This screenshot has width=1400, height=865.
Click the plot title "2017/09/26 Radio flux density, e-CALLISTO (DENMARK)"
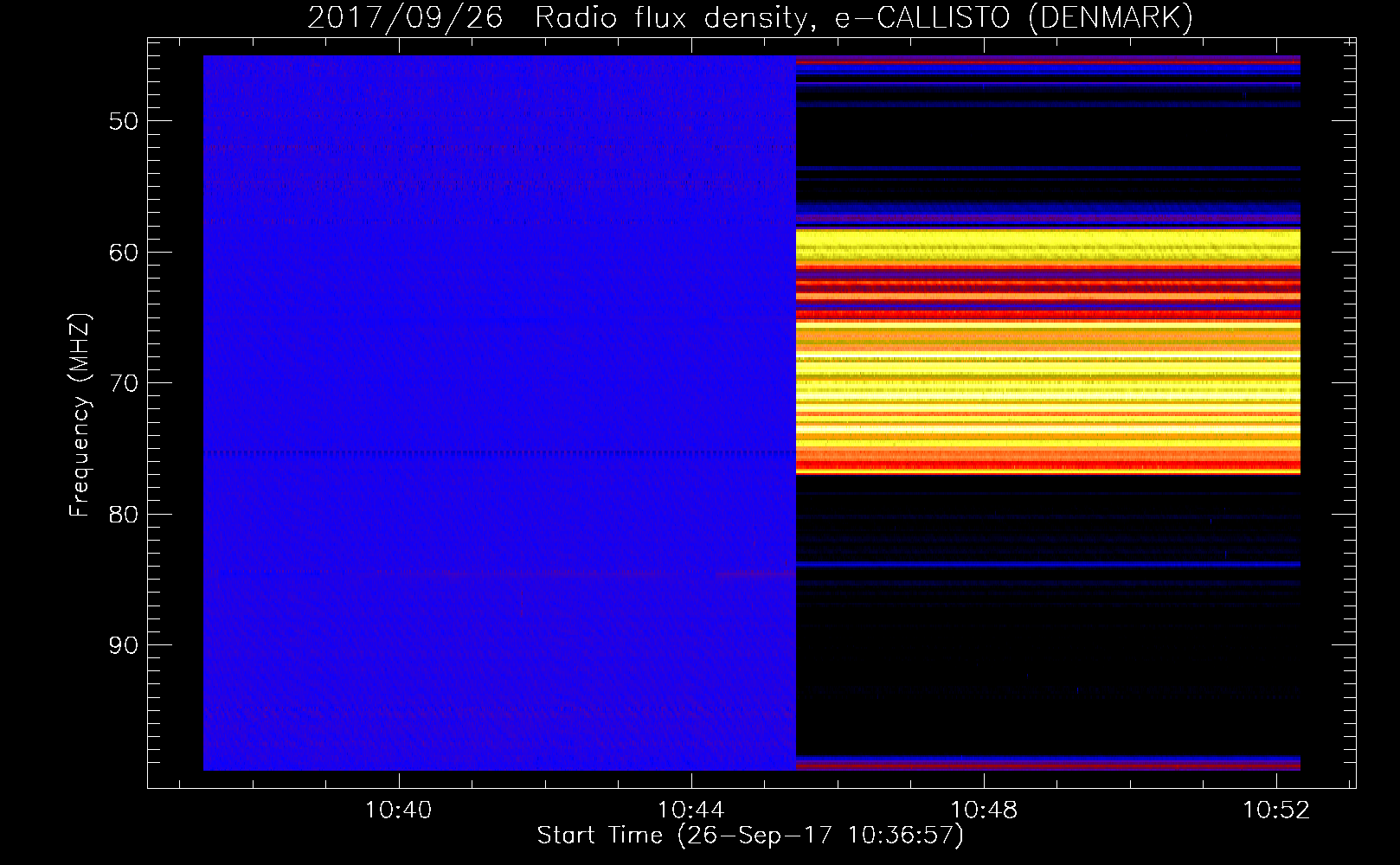click(x=750, y=18)
